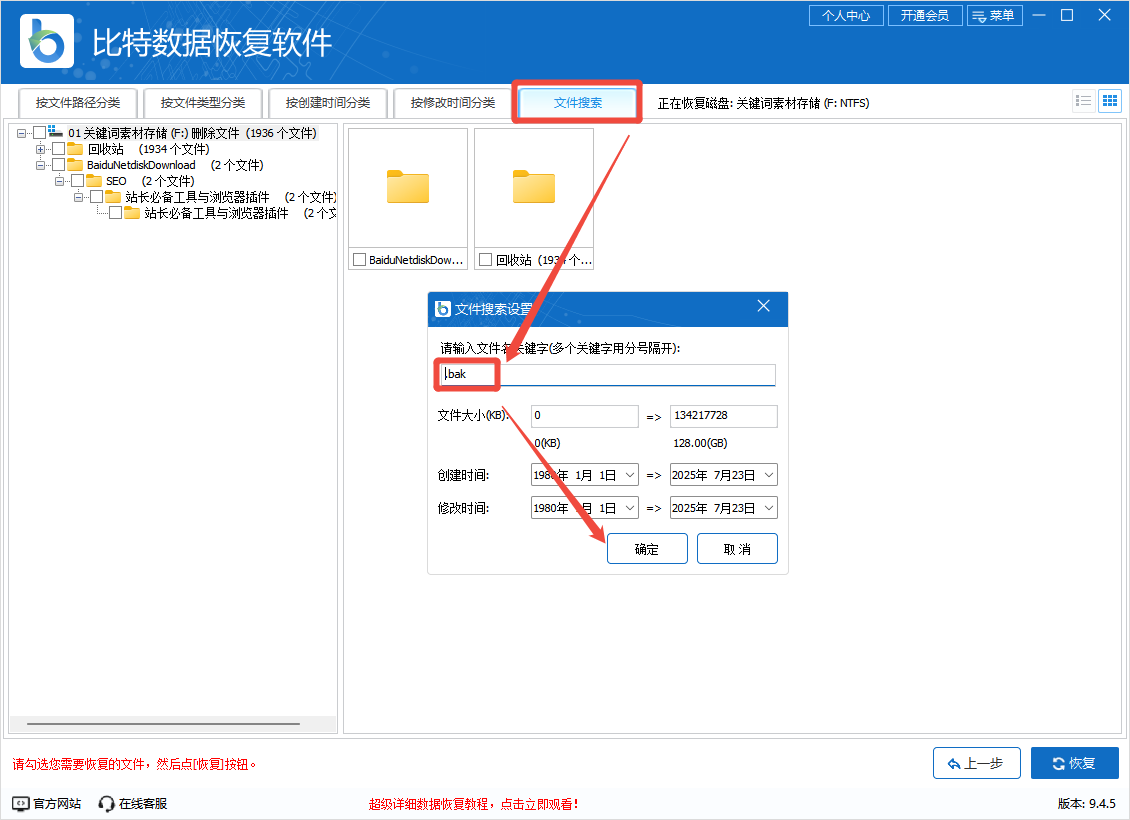
Task: Click the 回收站 folder icon in tree
Action: [x=75, y=149]
